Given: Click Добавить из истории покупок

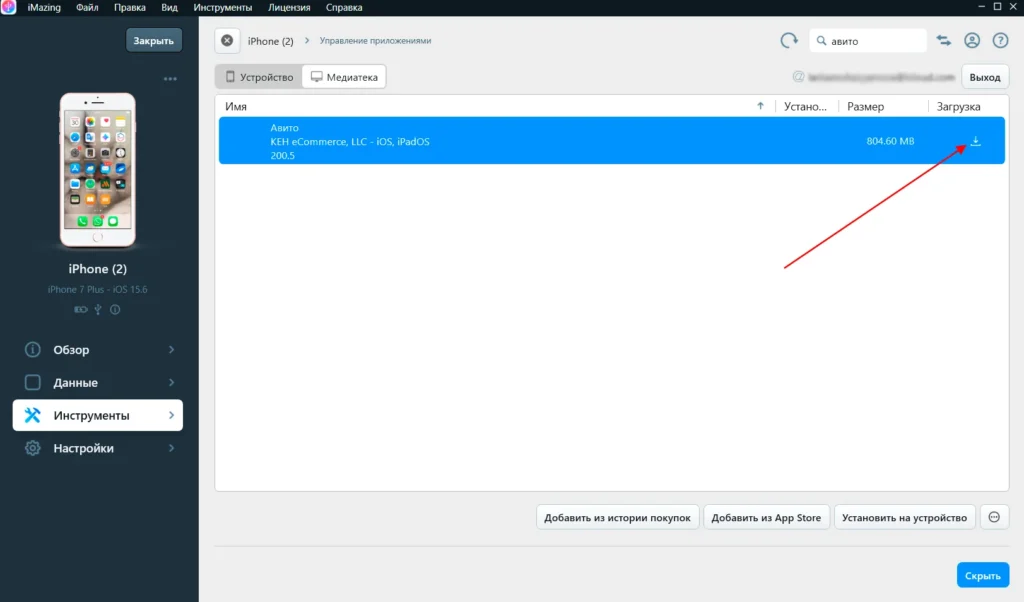Looking at the screenshot, I should pos(617,517).
